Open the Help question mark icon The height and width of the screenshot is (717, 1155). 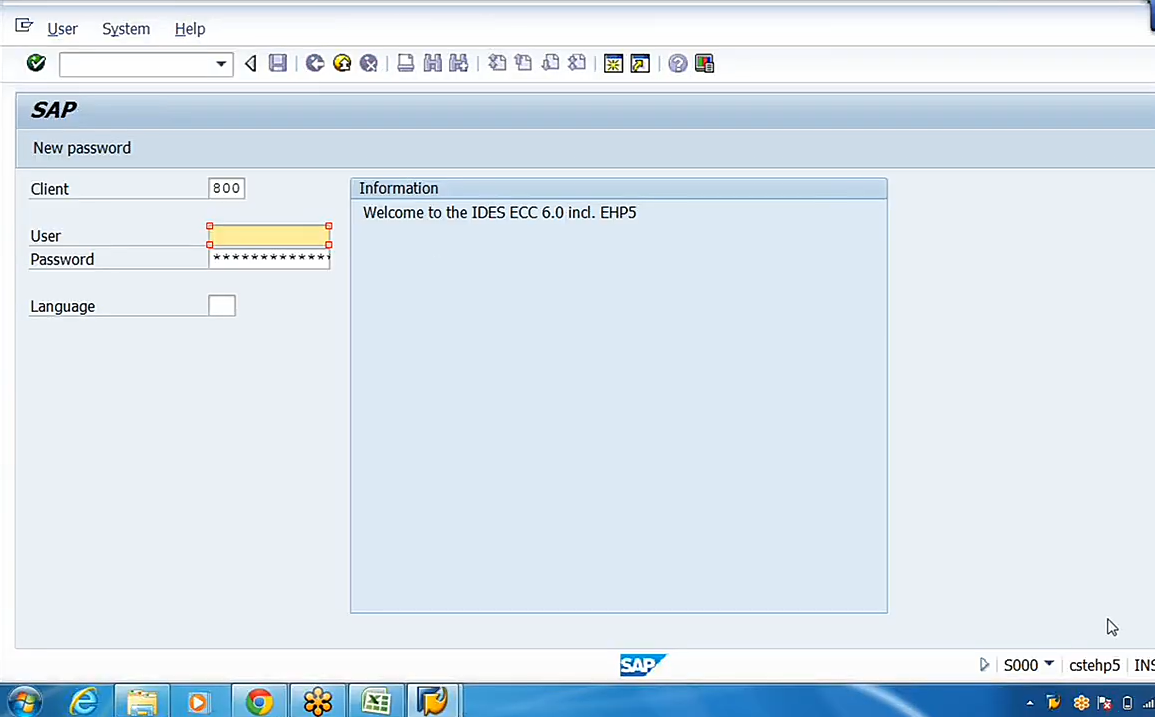click(x=678, y=63)
